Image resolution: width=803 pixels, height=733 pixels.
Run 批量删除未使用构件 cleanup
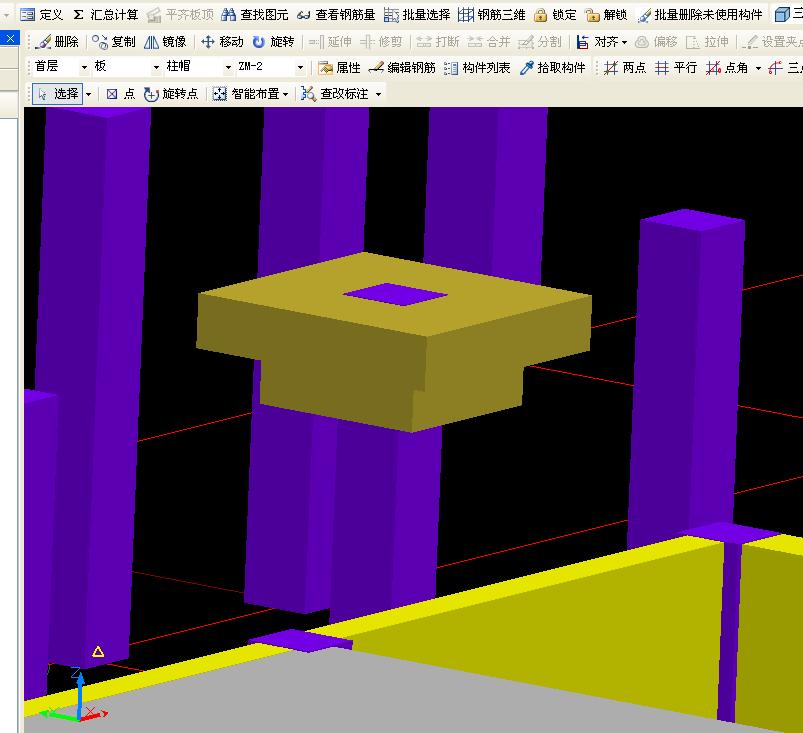700,15
